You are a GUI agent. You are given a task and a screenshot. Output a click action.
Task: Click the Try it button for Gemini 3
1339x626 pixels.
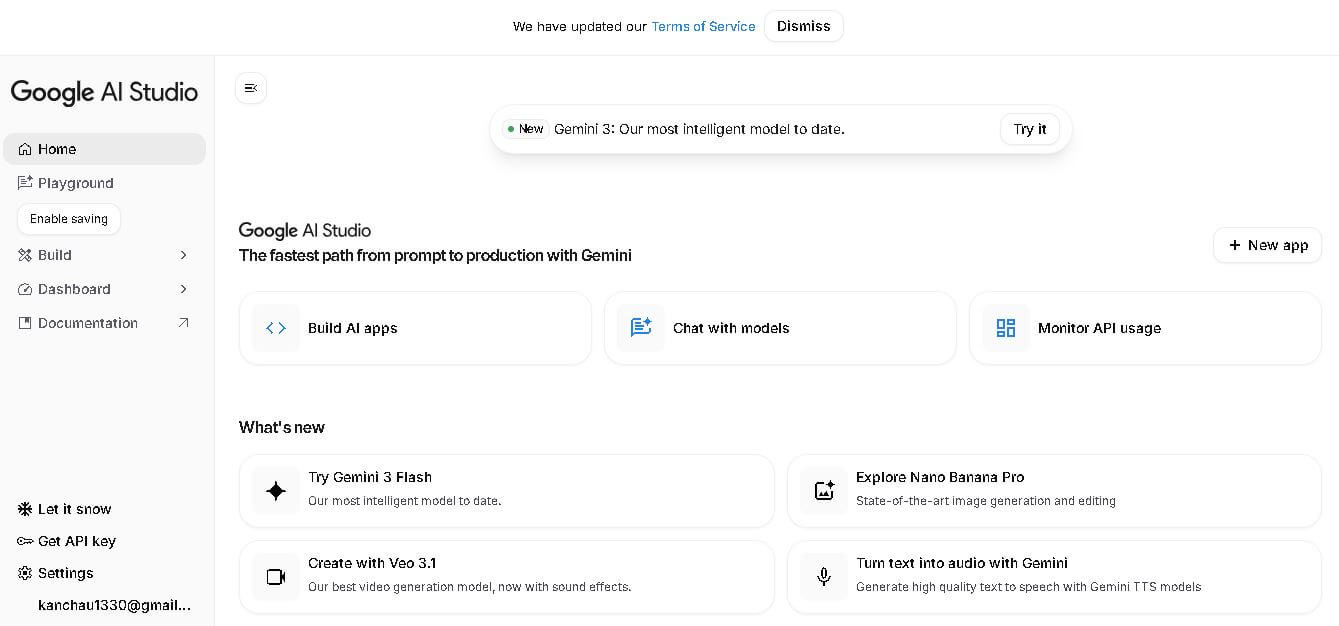[1029, 129]
